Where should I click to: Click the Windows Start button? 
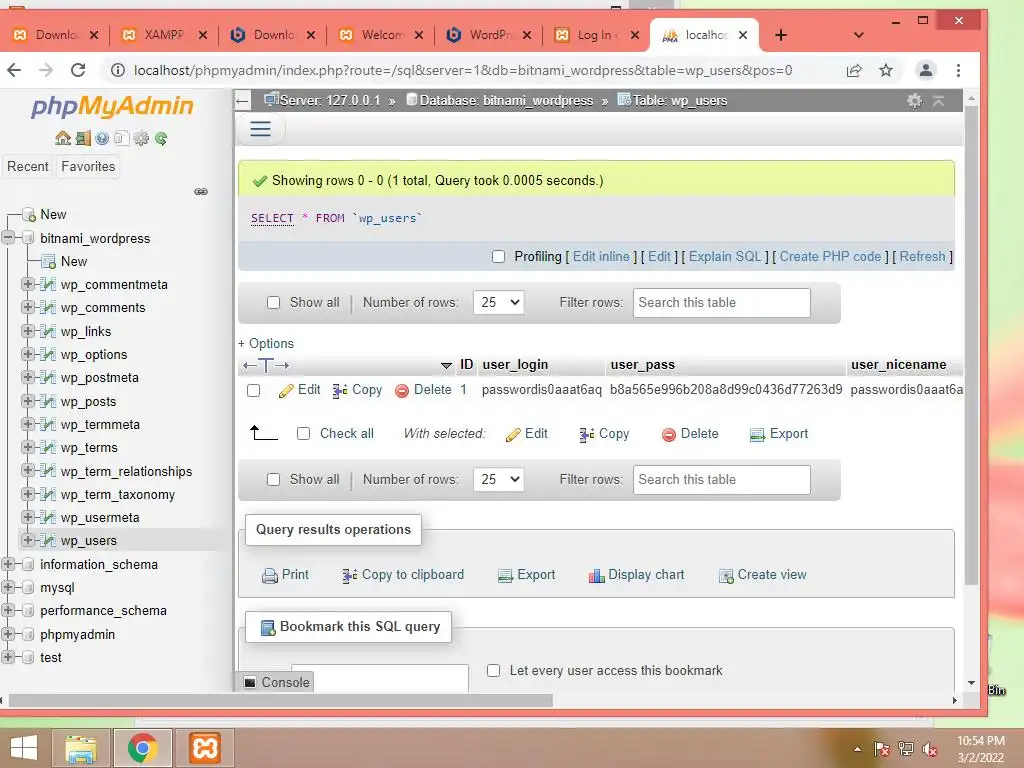[x=24, y=748]
